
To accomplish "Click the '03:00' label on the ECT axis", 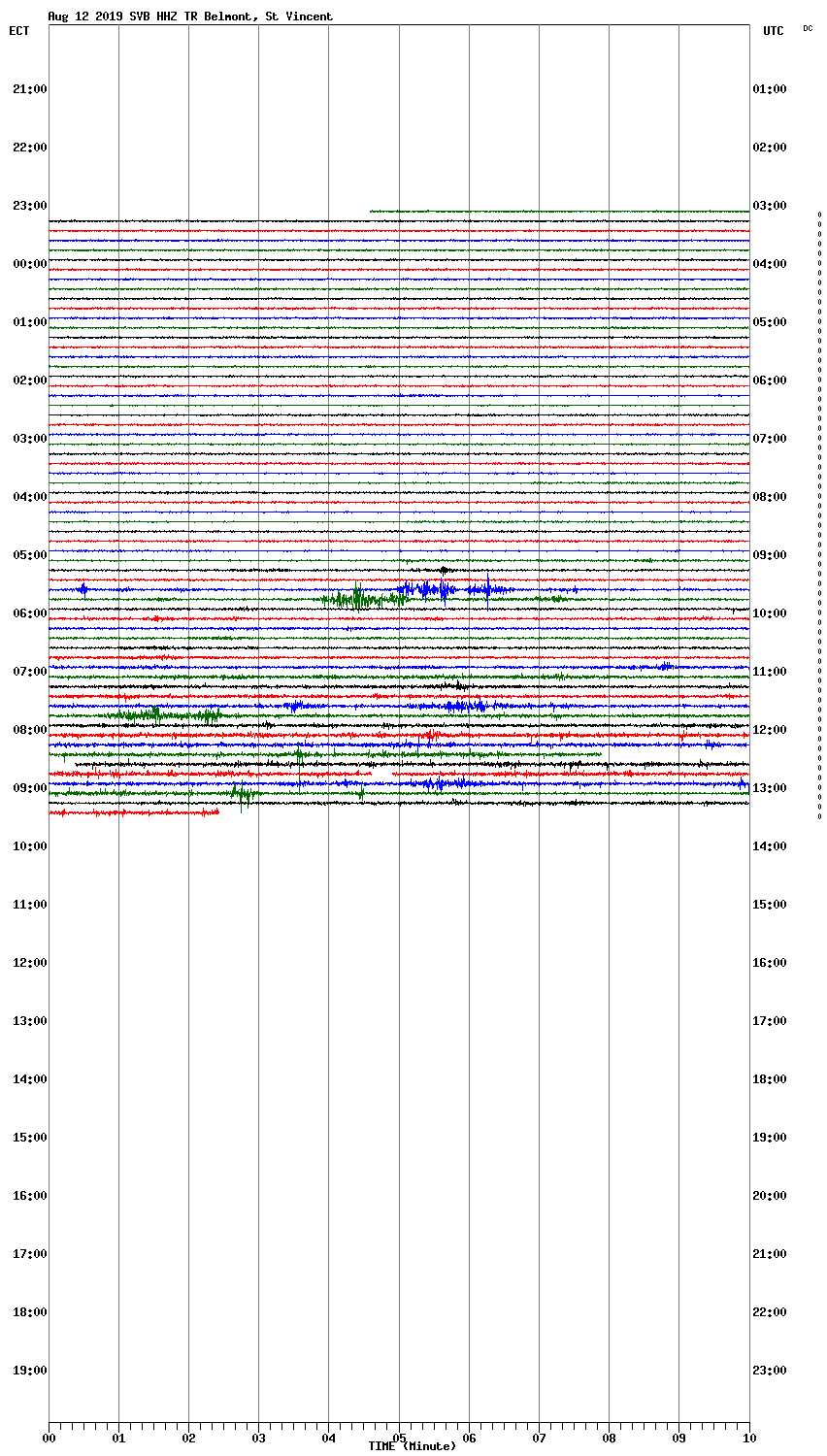I will click(30, 439).
